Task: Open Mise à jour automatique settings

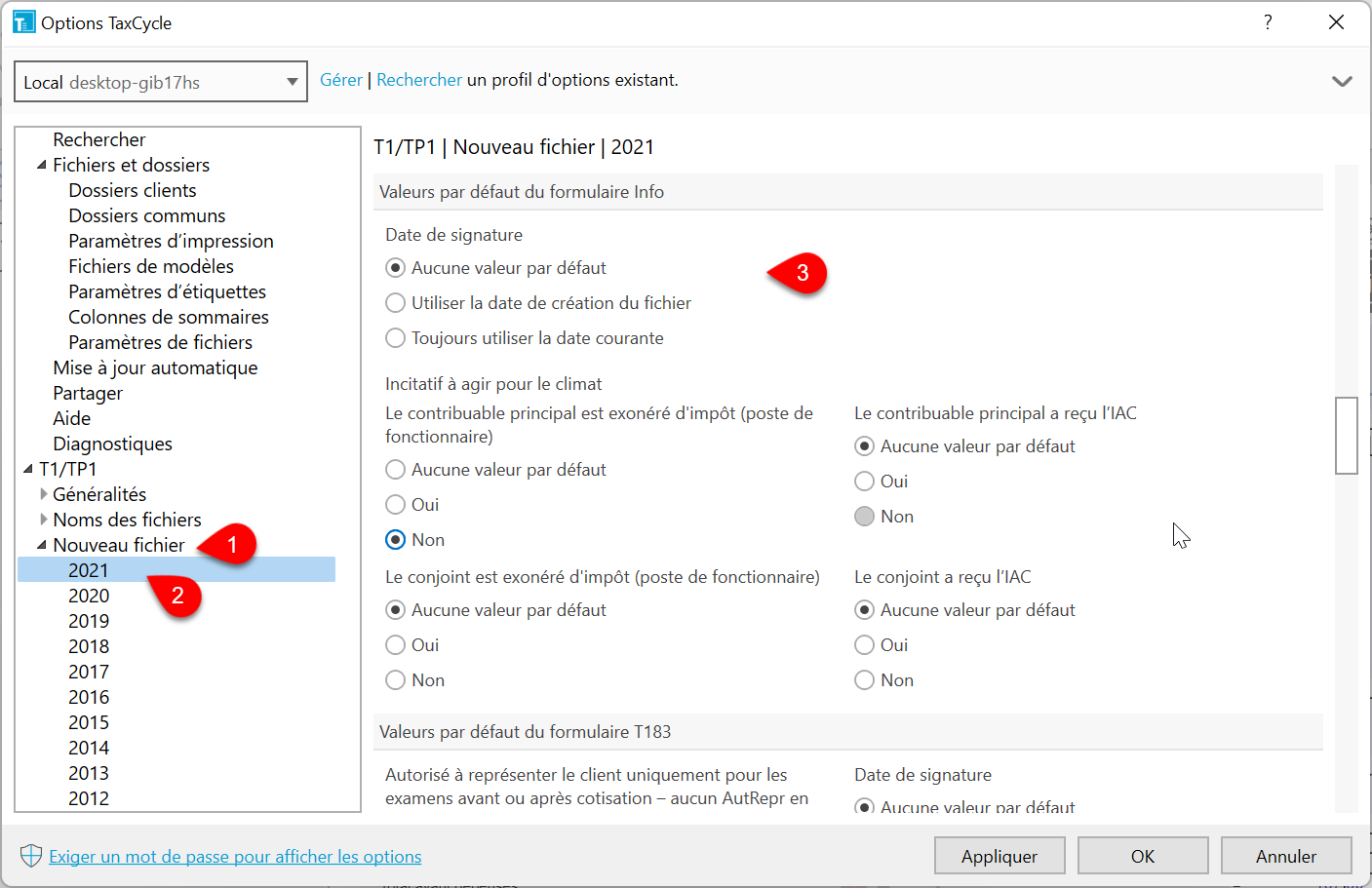Action: [x=155, y=367]
